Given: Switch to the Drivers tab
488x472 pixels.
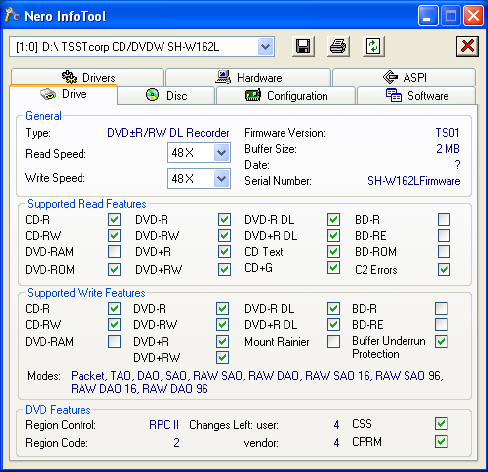Looking at the screenshot, I should [88, 77].
